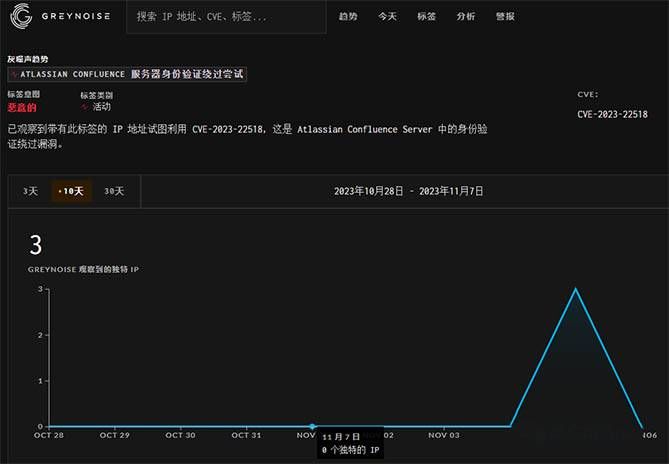
Task: Select the 30天 time range tab
Action: point(114,191)
